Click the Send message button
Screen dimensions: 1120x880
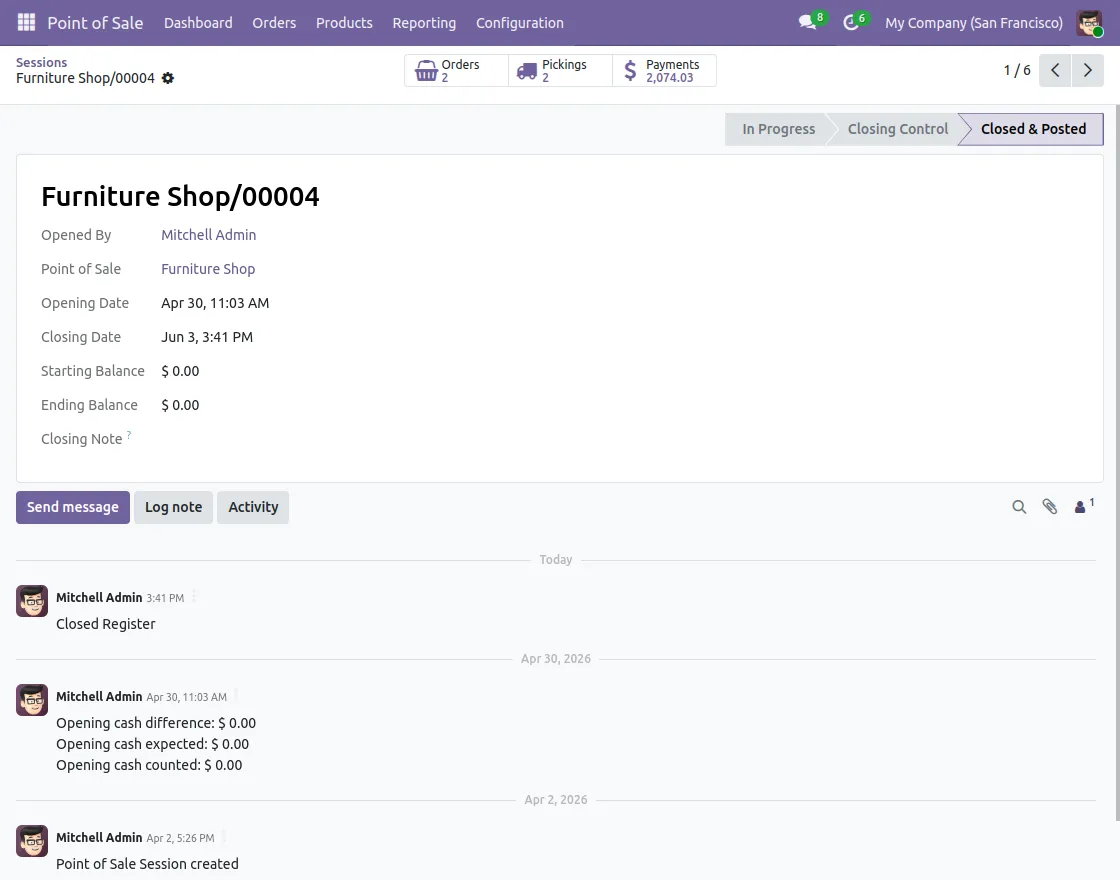73,507
